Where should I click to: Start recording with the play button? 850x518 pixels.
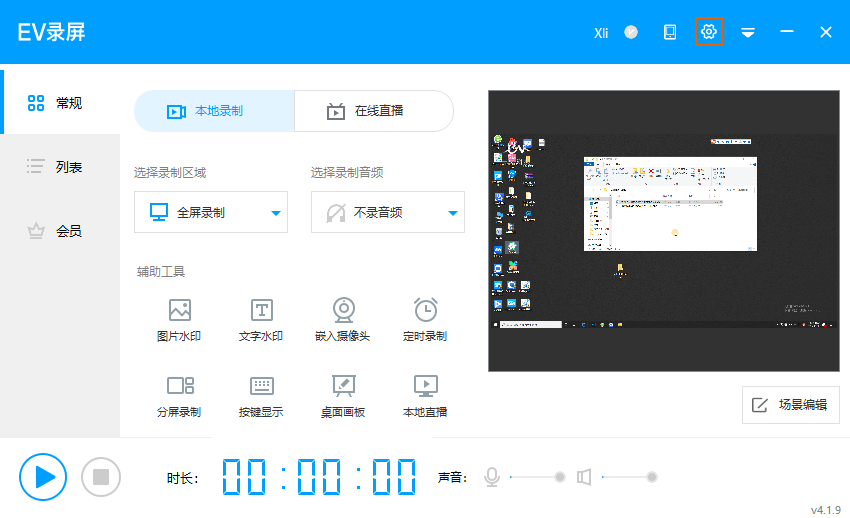coord(43,477)
